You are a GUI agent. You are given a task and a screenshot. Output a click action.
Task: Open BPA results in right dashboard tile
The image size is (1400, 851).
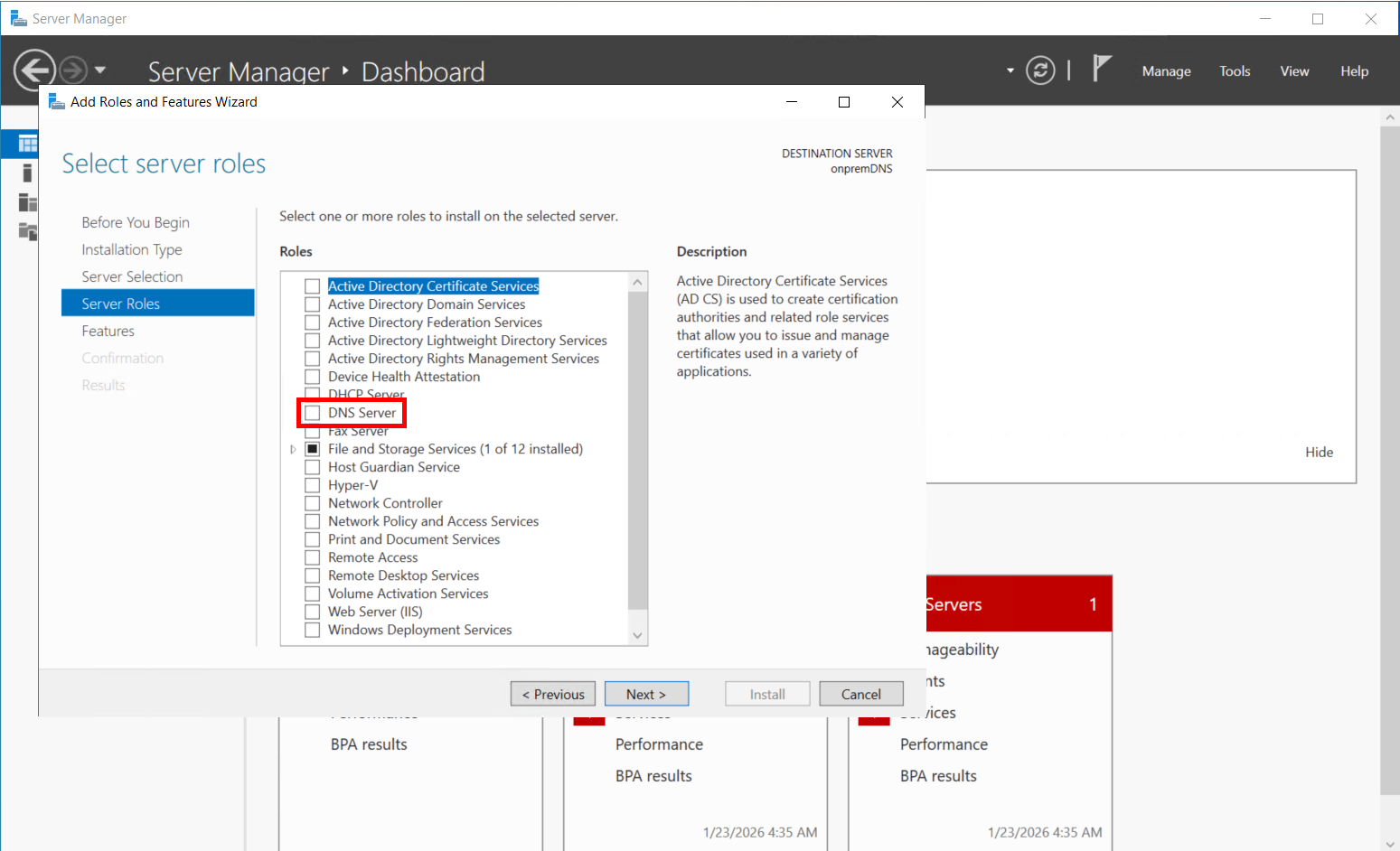point(938,776)
